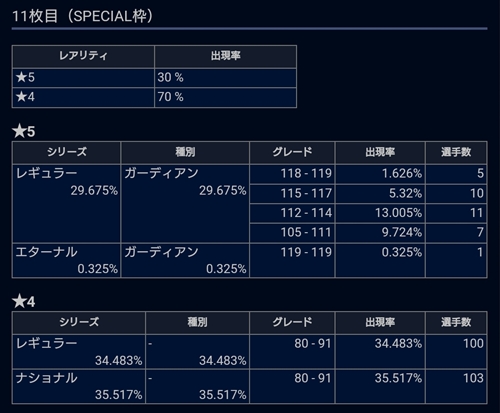
Task: Click the ★4 section heading
Action: pos(24,302)
